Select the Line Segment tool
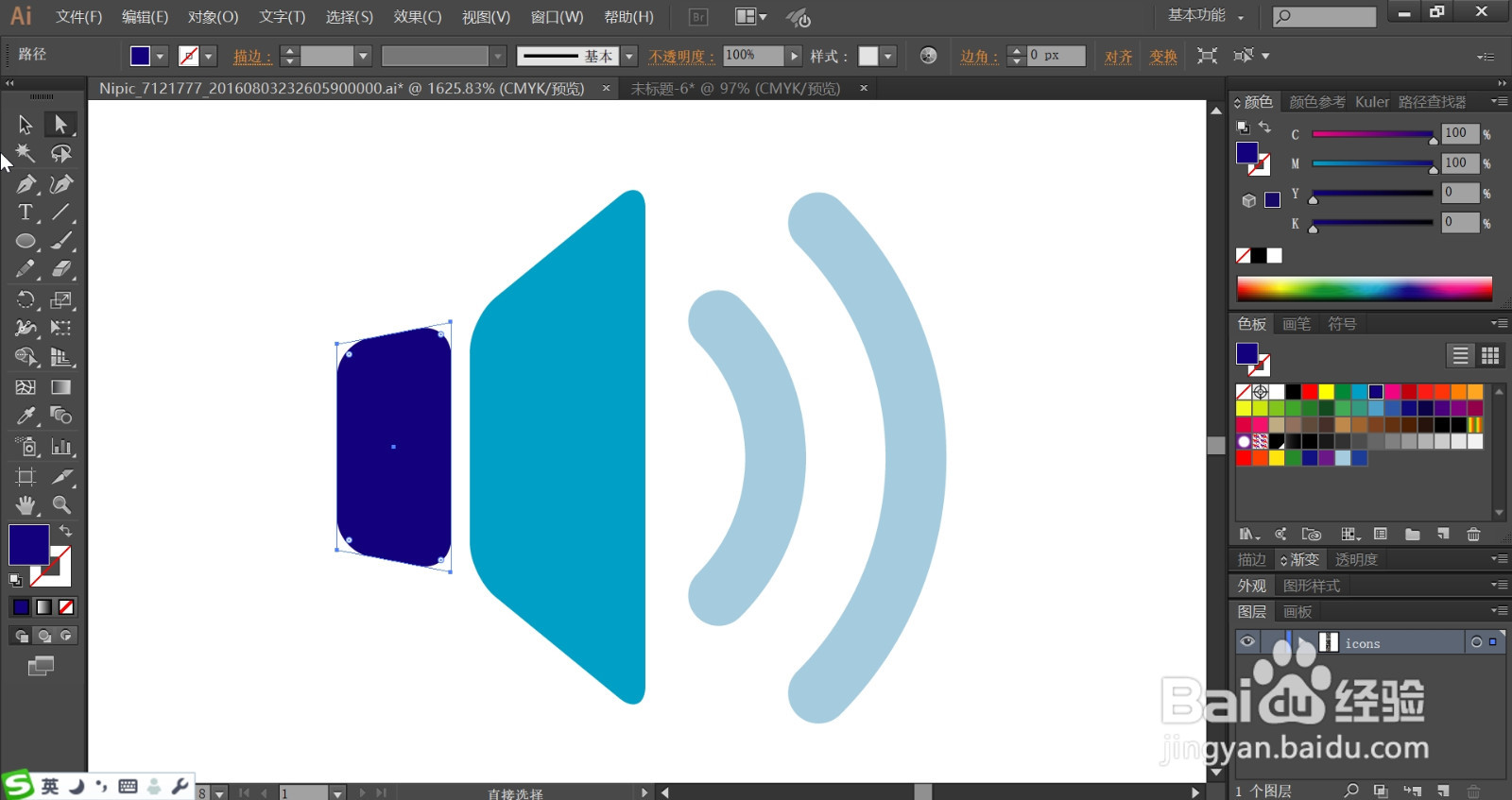Screen dimensions: 1512x800 coord(60,213)
